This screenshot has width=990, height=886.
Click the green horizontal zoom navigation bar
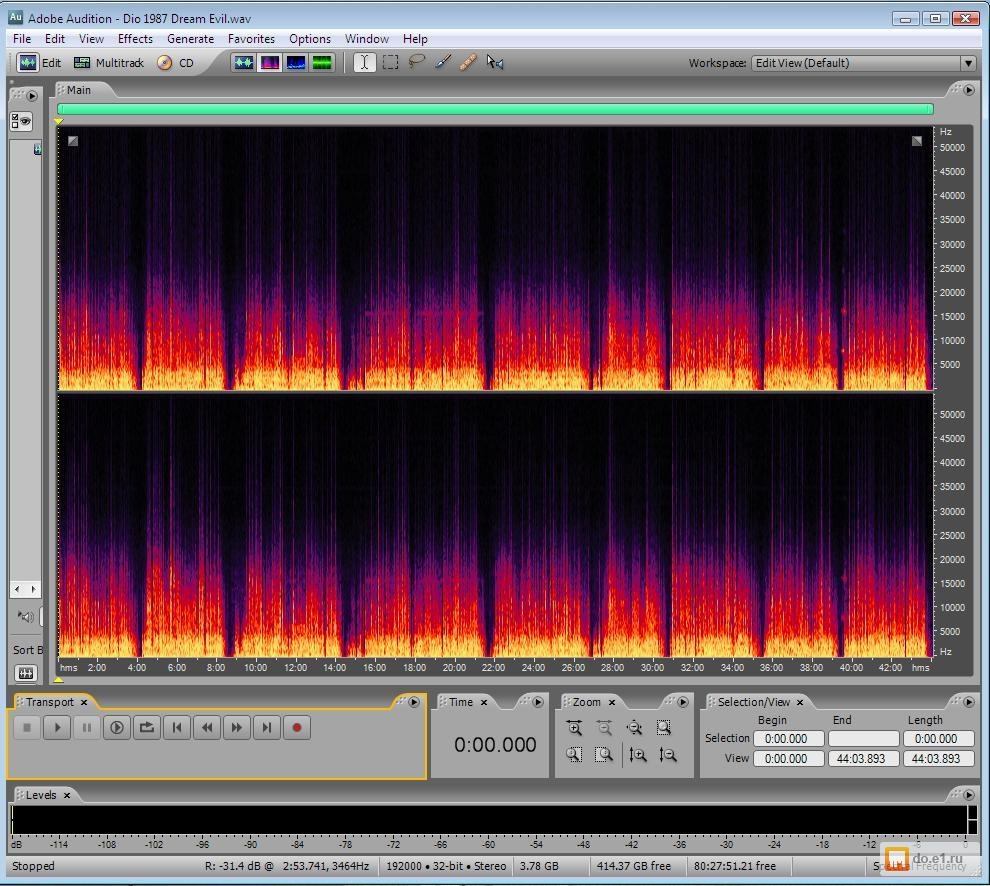coord(495,109)
